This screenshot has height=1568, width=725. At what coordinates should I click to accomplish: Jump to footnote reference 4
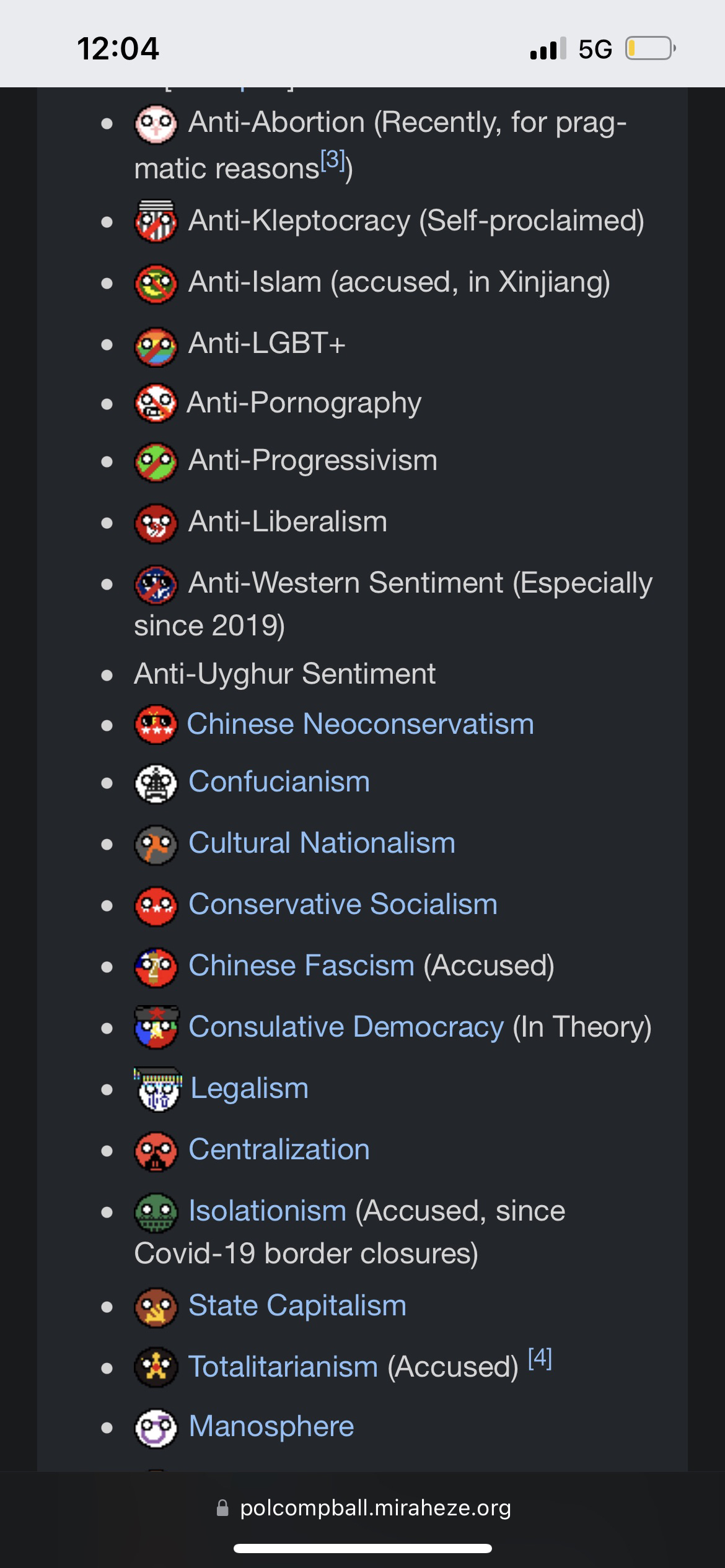[540, 1359]
